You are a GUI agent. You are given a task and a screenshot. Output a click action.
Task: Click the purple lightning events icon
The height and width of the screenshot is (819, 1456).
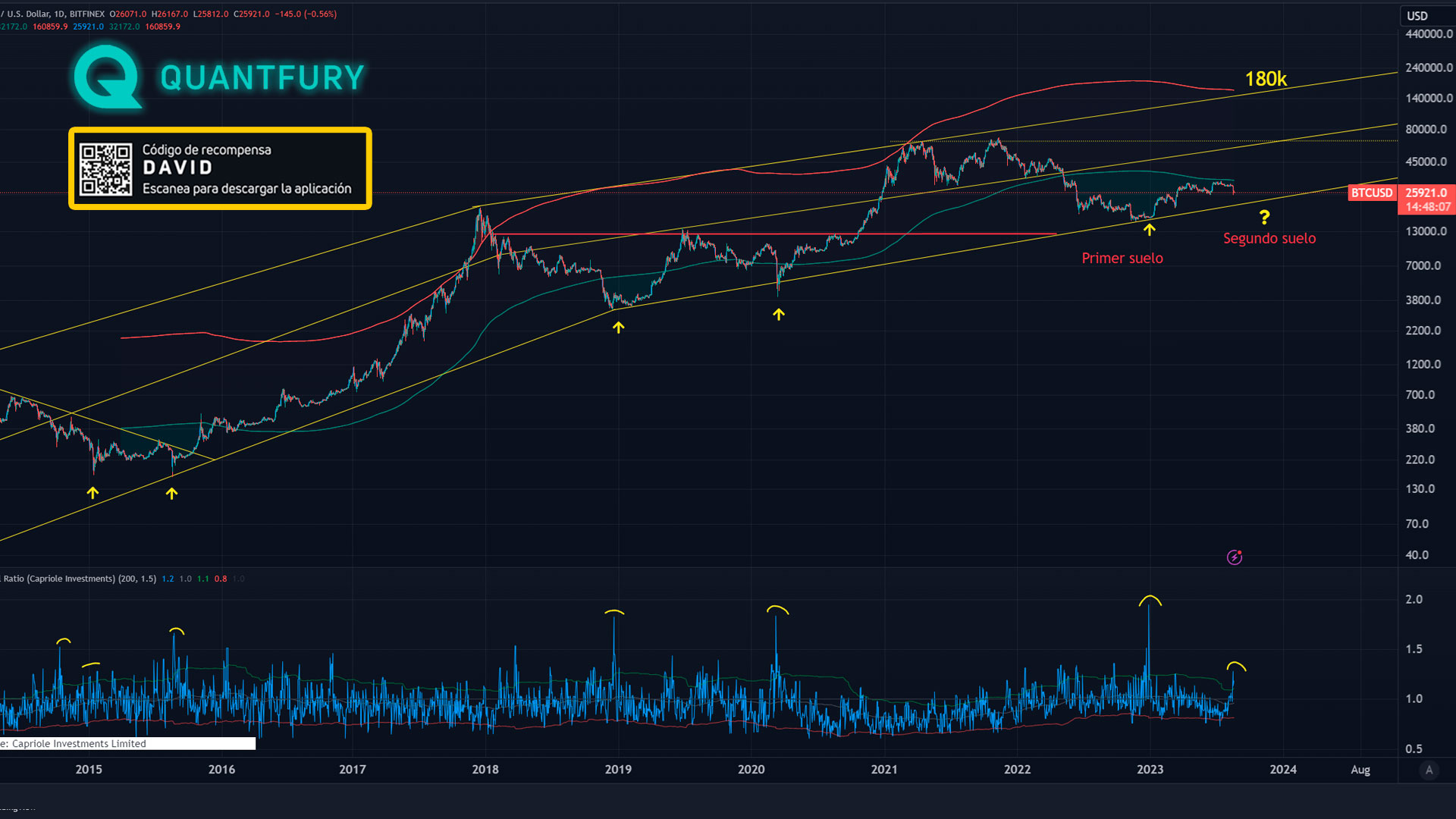[1235, 557]
